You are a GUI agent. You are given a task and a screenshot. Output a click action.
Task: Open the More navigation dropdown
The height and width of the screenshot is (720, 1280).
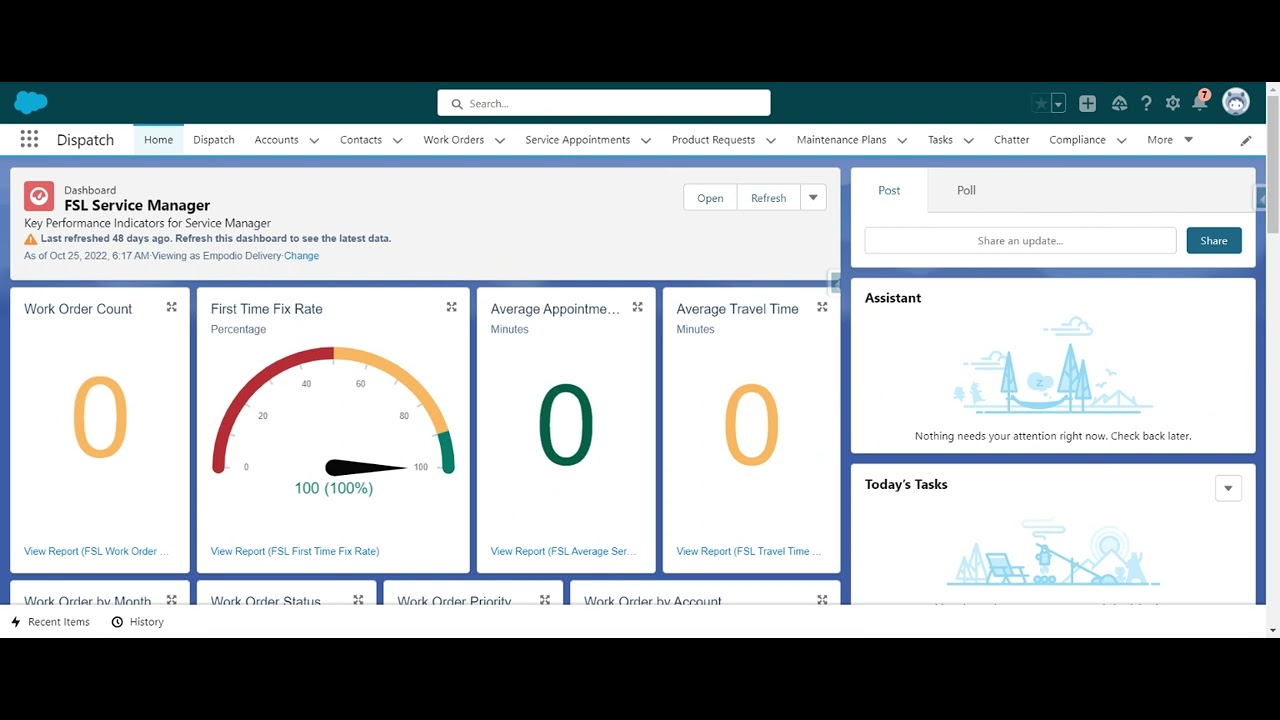[1170, 140]
